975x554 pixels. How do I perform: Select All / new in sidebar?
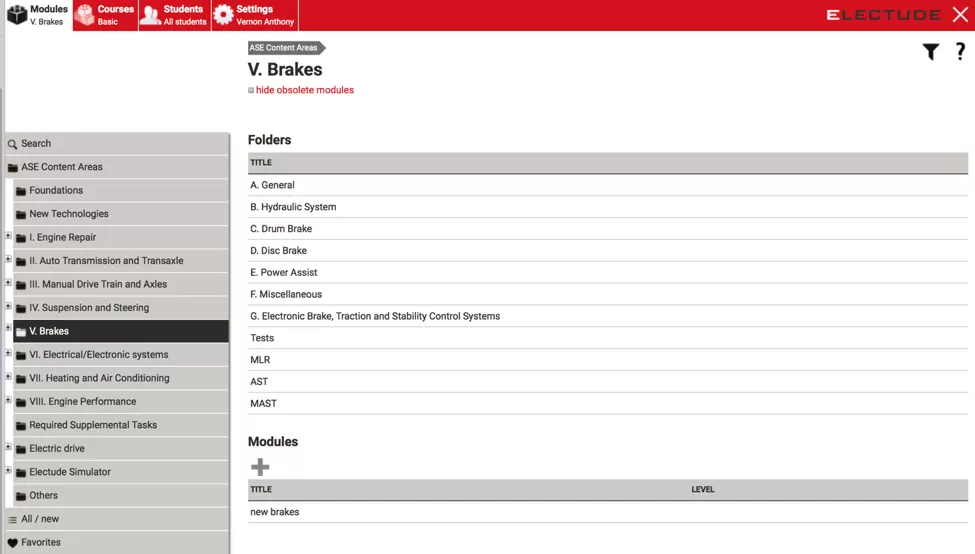[40, 519]
